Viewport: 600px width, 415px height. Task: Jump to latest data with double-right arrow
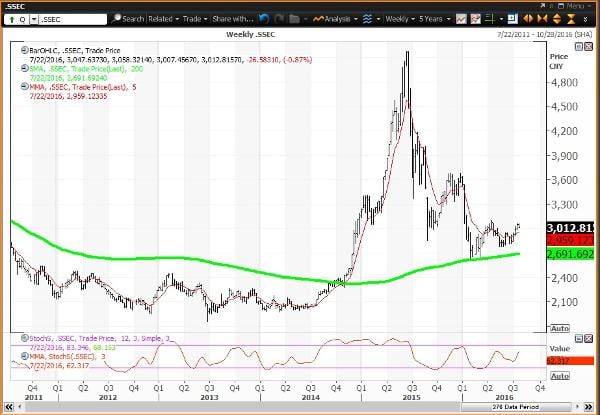click(589, 407)
